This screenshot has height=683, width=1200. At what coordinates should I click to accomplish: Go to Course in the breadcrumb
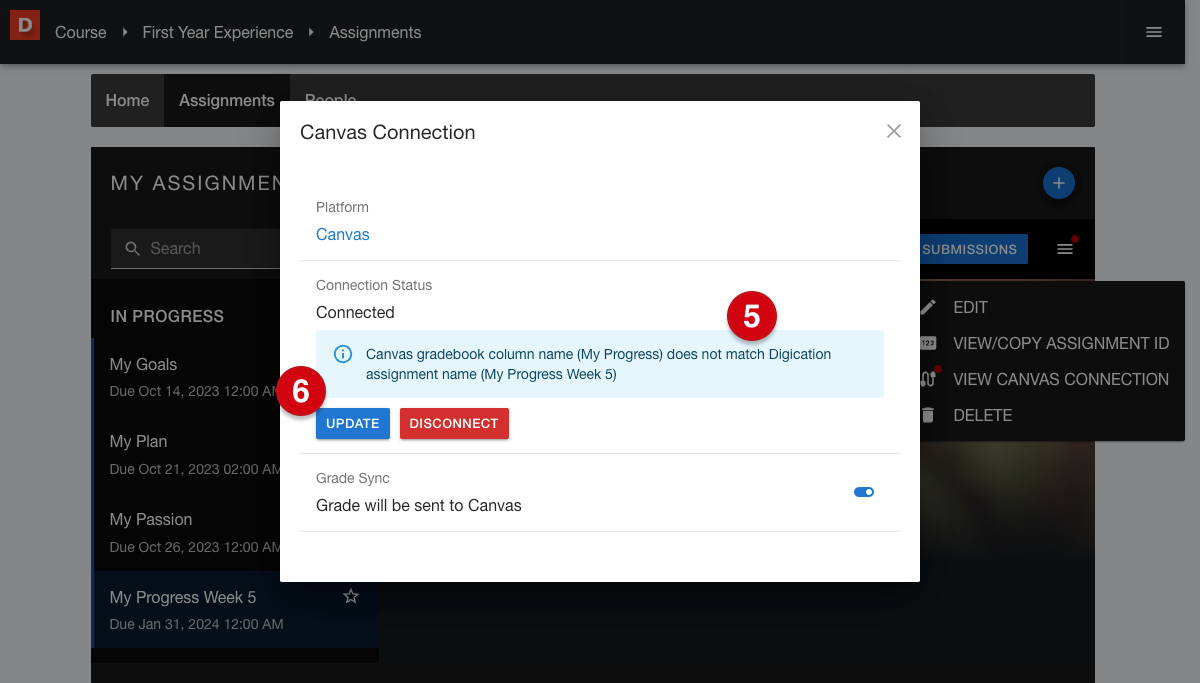coord(81,32)
